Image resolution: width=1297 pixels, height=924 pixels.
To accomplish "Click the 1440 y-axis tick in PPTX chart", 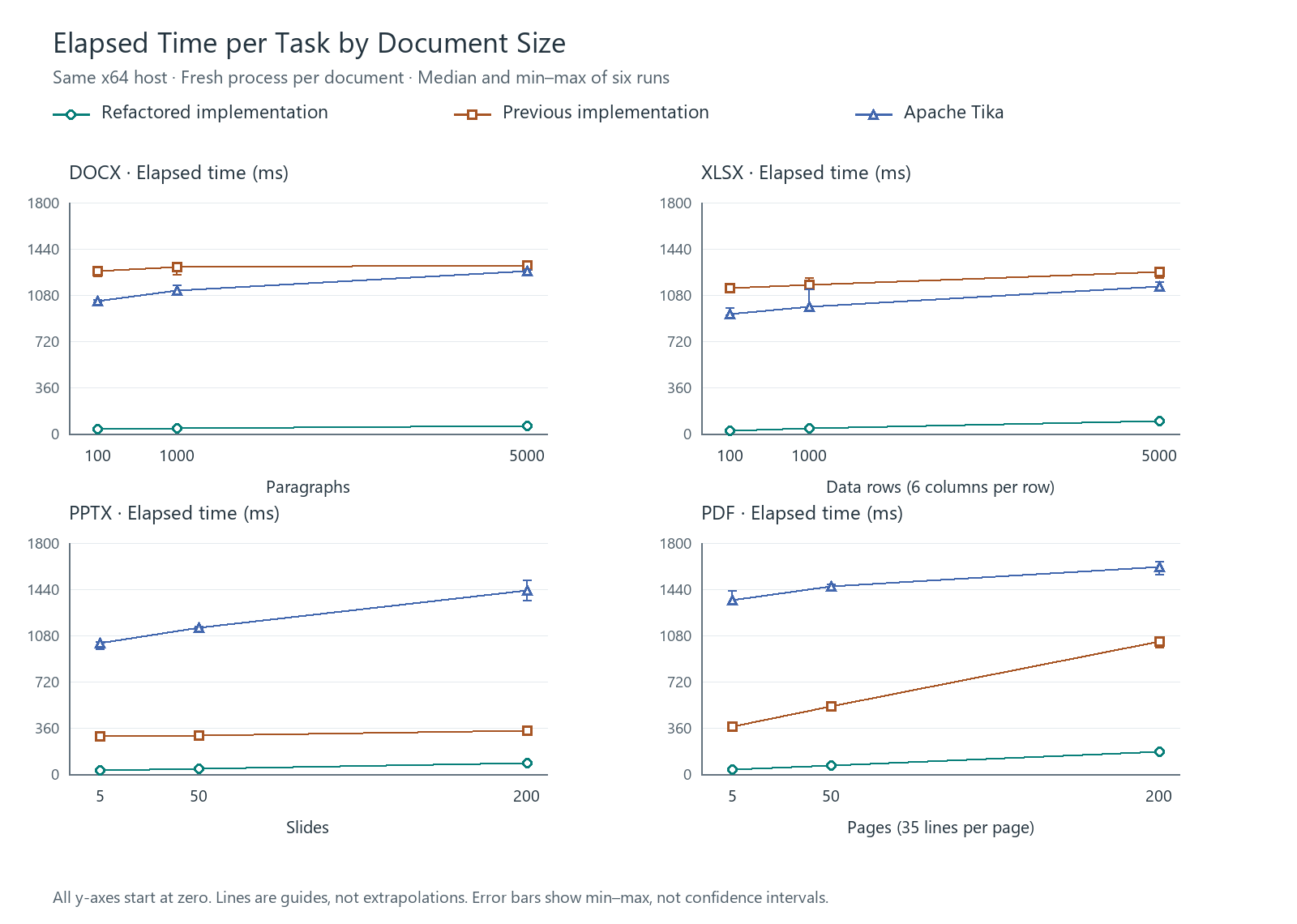I will 45,589.
